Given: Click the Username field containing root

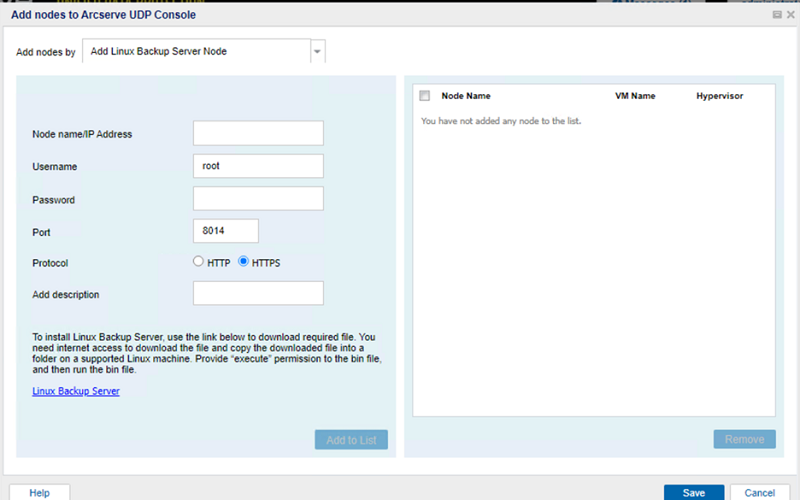Looking at the screenshot, I should [x=258, y=166].
